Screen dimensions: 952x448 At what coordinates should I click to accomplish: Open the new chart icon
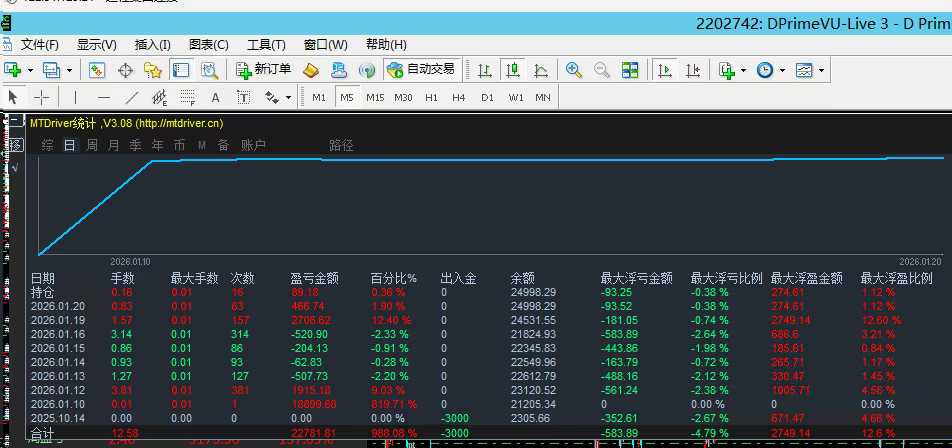[12, 70]
